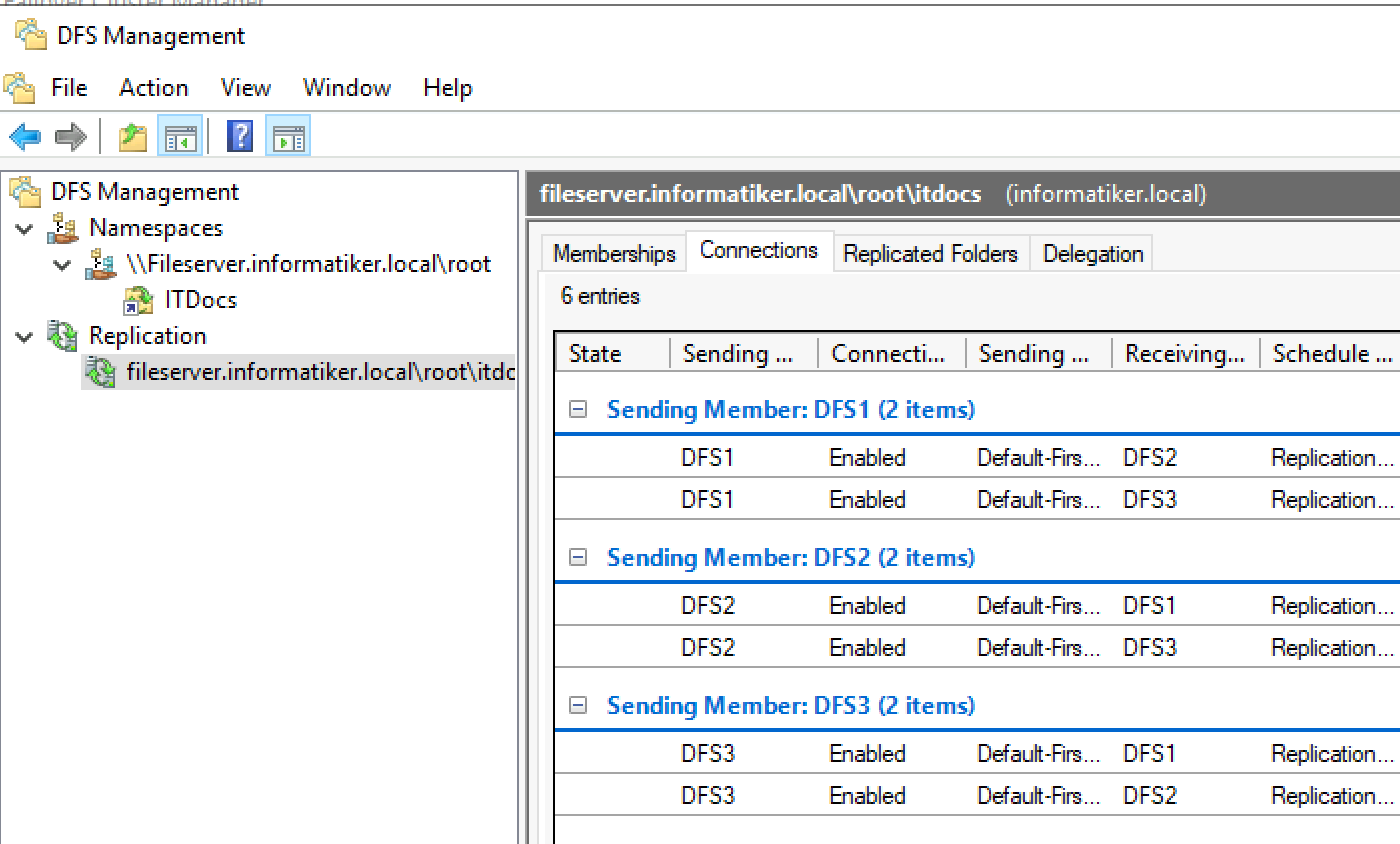This screenshot has height=844, width=1400.
Task: Select the DFS1 to DFS3 connection row
Action: click(x=977, y=500)
